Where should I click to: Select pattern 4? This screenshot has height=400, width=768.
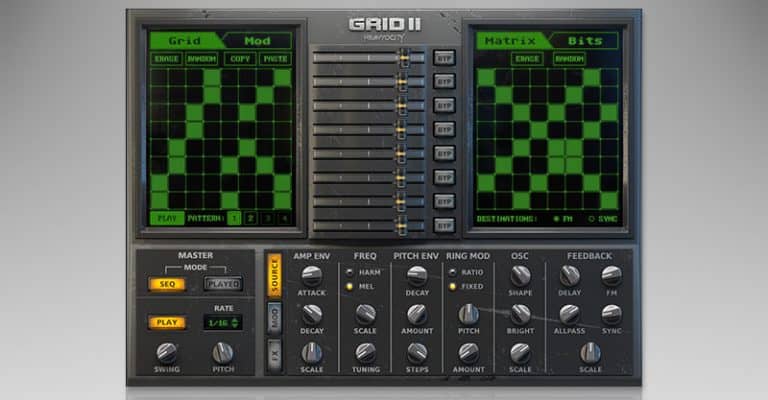284,218
